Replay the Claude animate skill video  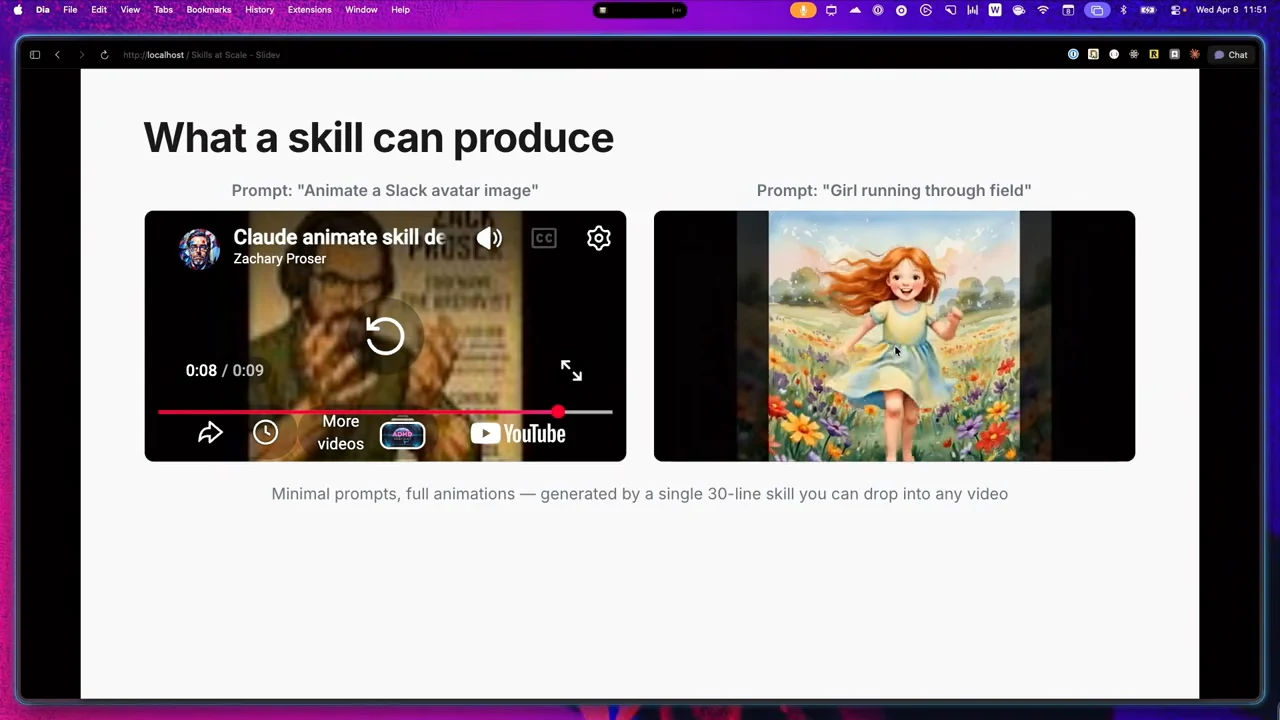(x=385, y=336)
